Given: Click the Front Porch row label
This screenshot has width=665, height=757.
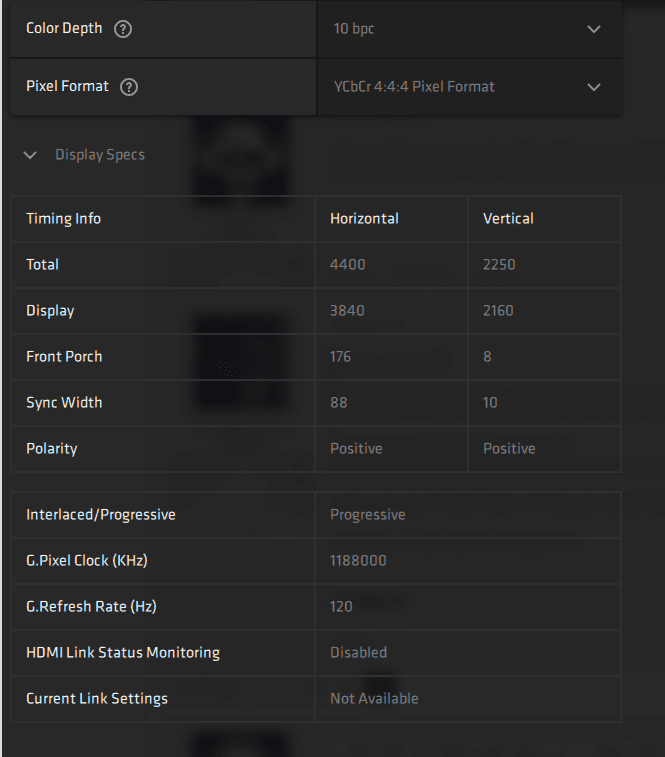Looking at the screenshot, I should click(x=64, y=357).
